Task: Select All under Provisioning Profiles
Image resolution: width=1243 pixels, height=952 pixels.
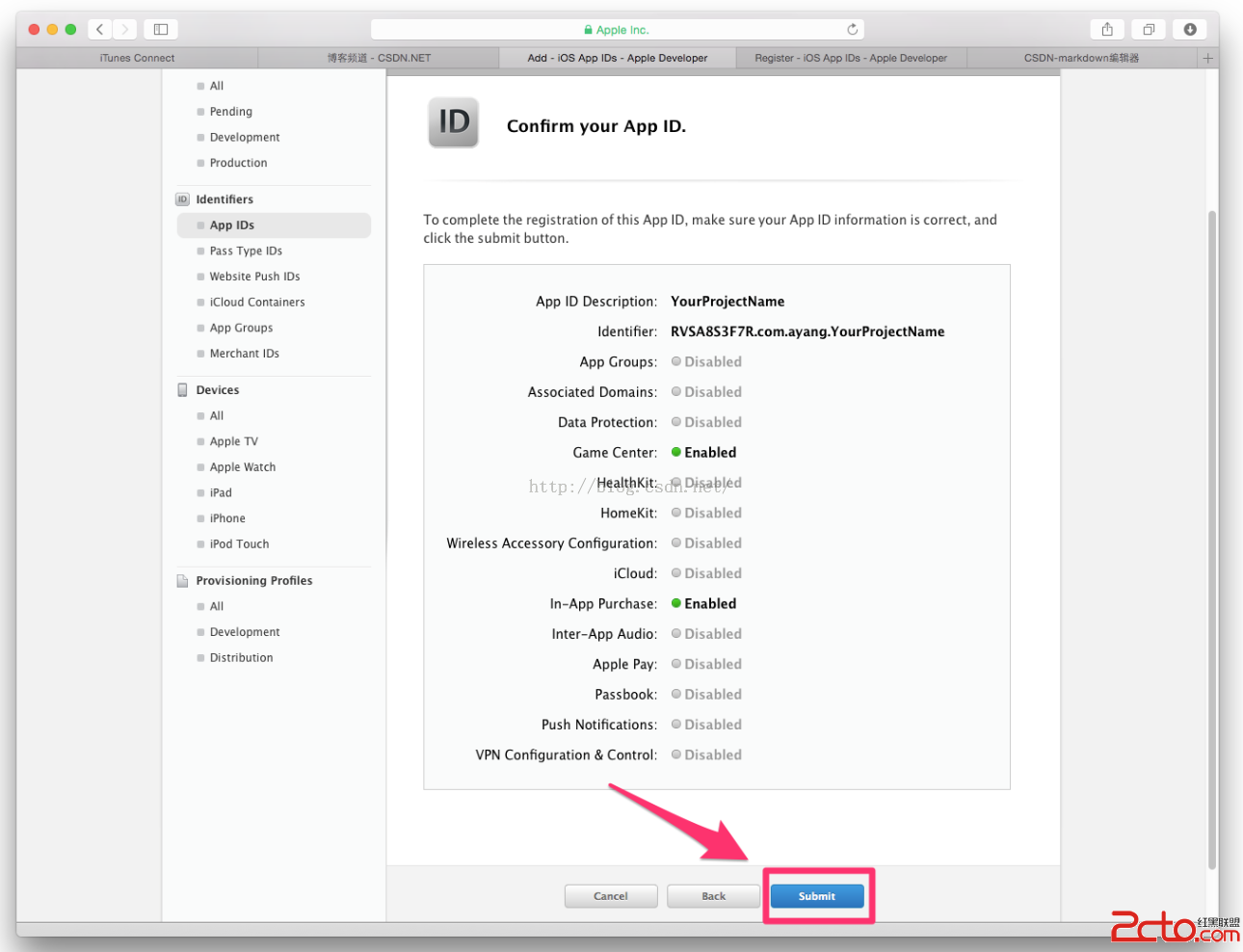Action: point(217,607)
